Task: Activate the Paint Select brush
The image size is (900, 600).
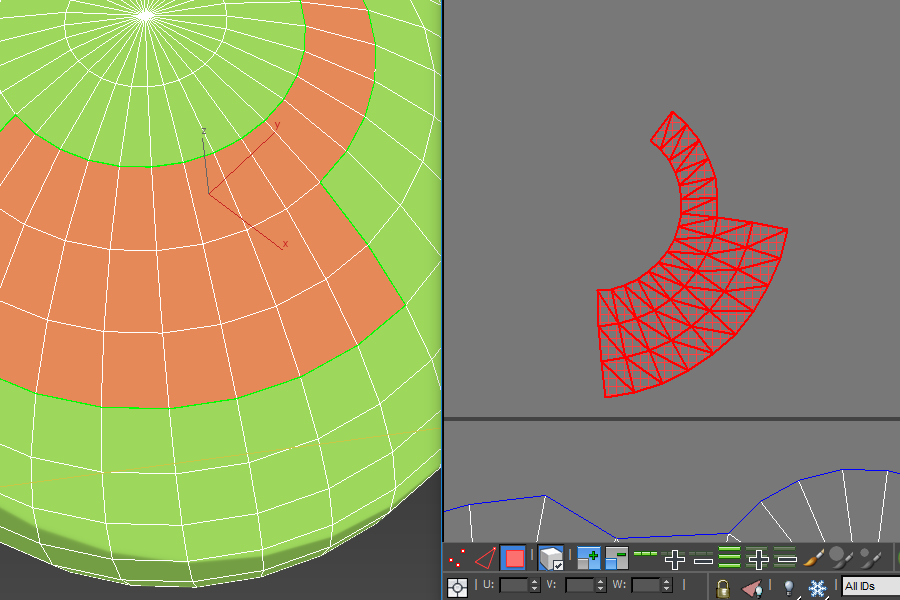Action: pyautogui.click(x=814, y=558)
